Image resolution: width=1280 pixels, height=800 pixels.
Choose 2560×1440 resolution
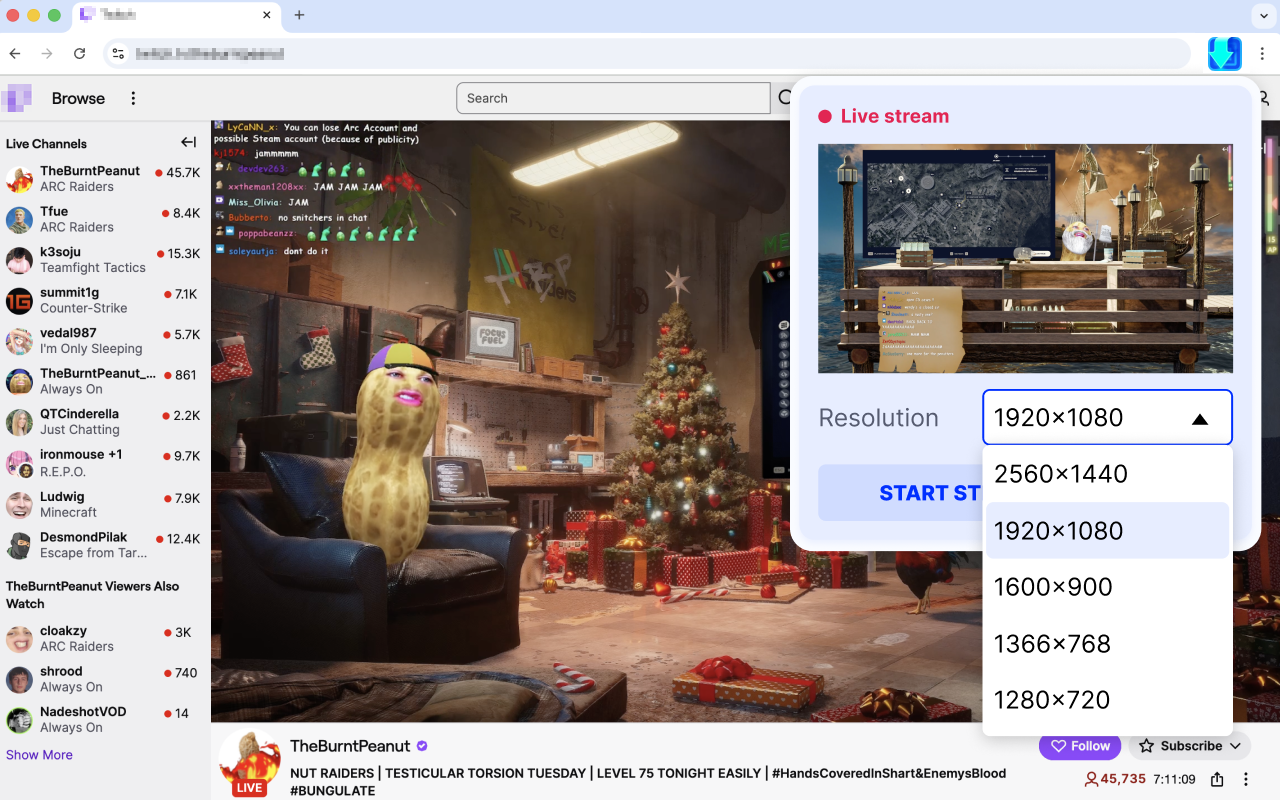pos(1107,474)
